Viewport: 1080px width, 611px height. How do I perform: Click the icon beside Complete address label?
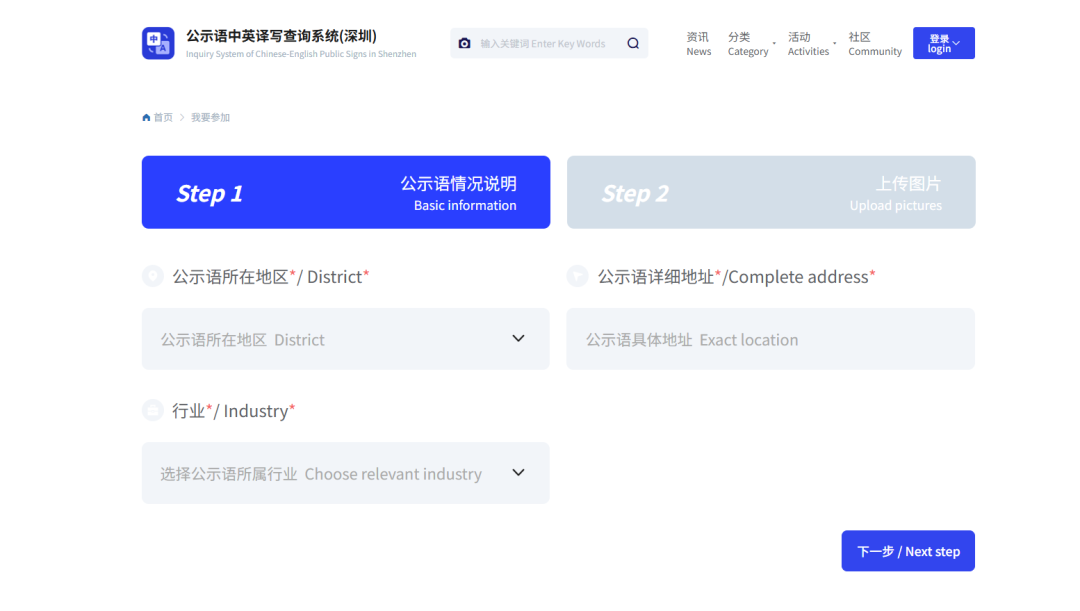tap(578, 276)
